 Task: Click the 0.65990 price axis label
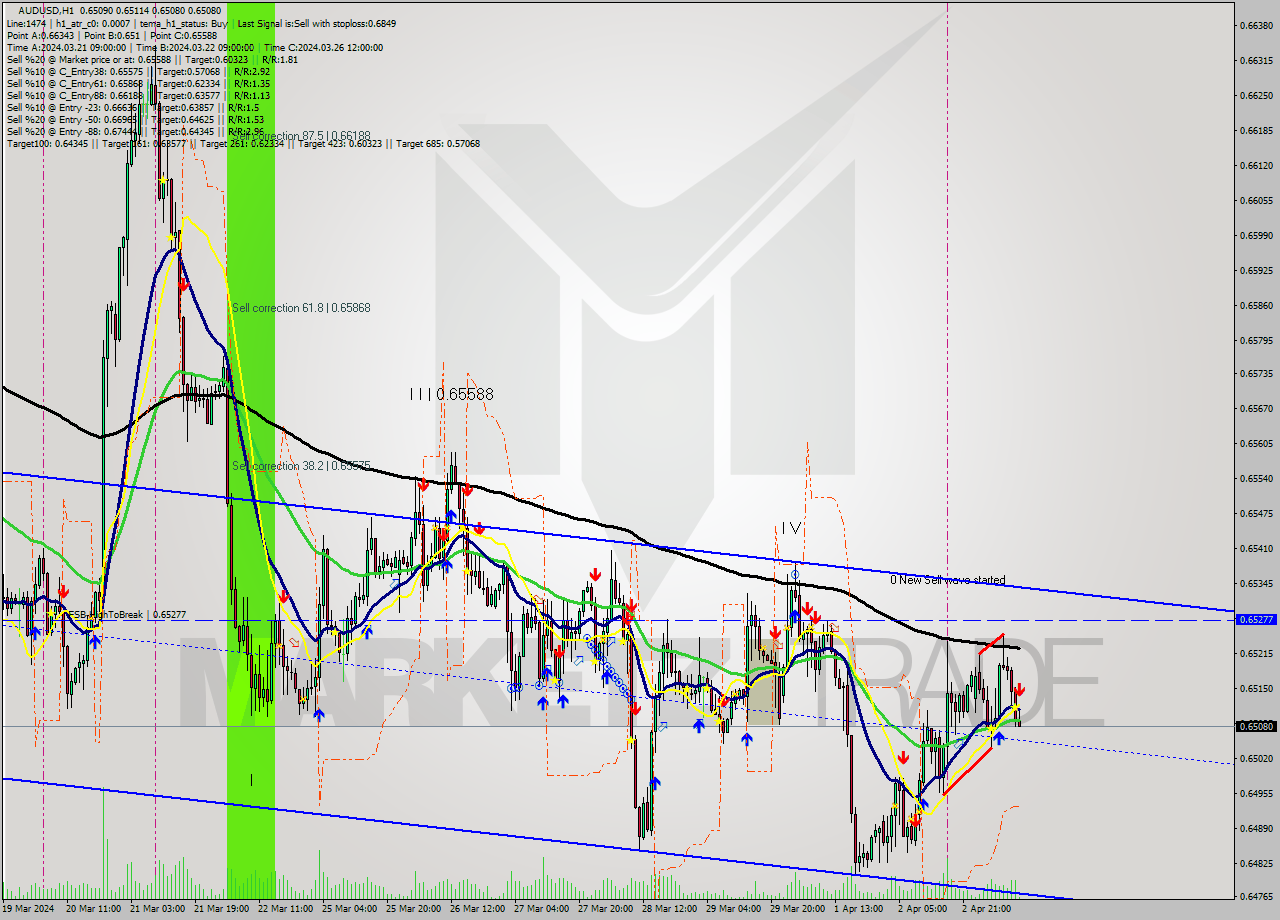[1256, 235]
